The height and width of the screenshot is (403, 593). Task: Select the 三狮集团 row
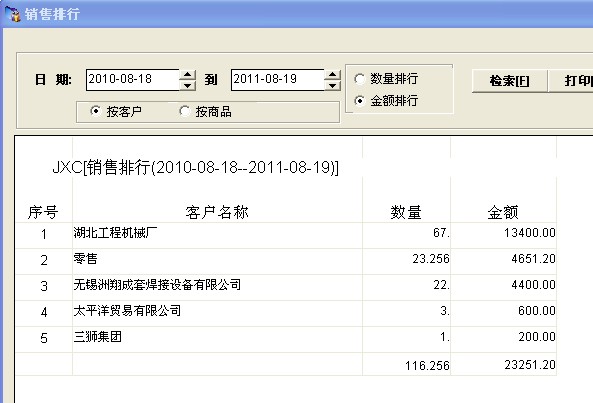click(286, 339)
